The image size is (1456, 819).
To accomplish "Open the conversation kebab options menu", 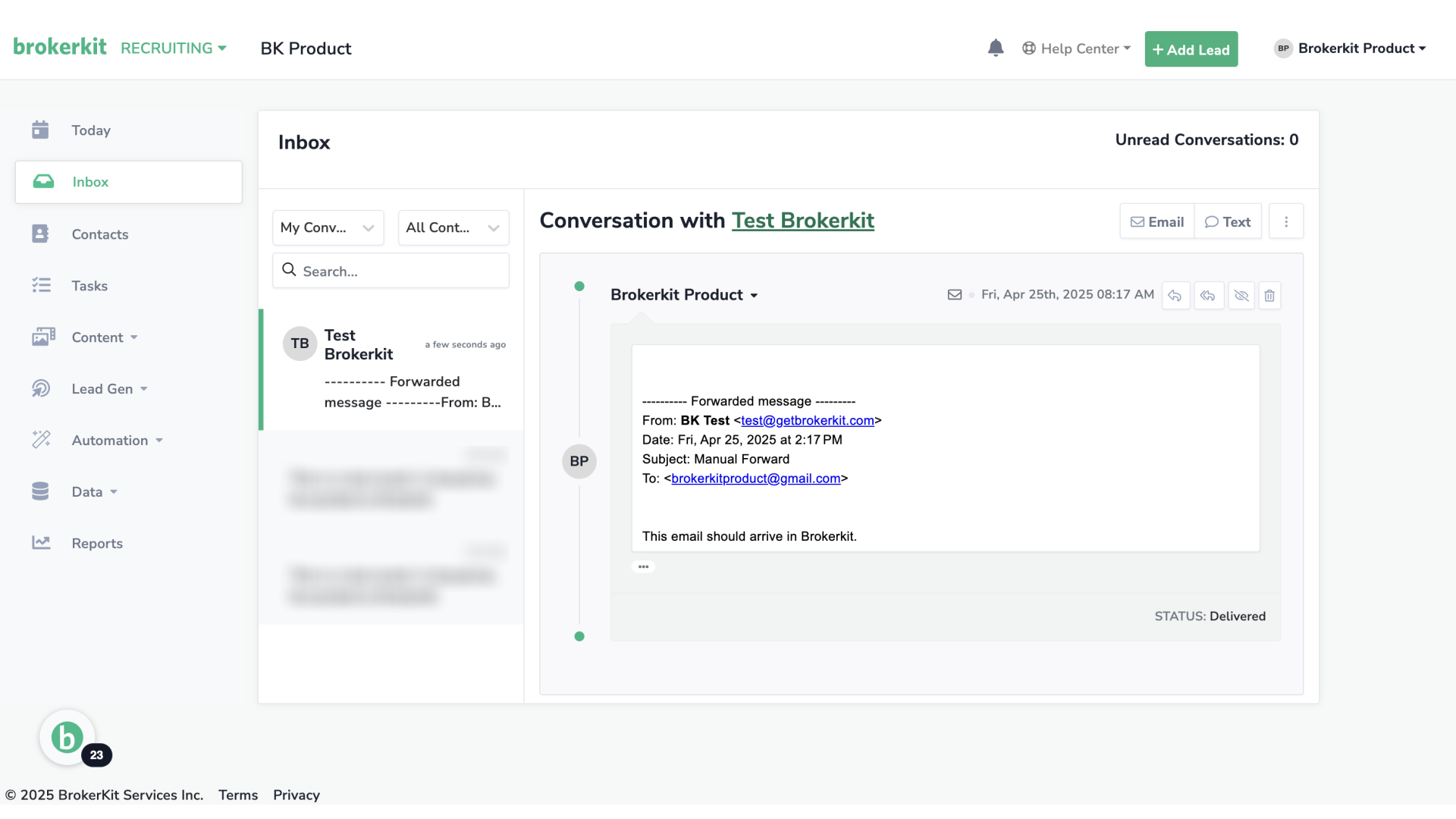I will pos(1286,221).
